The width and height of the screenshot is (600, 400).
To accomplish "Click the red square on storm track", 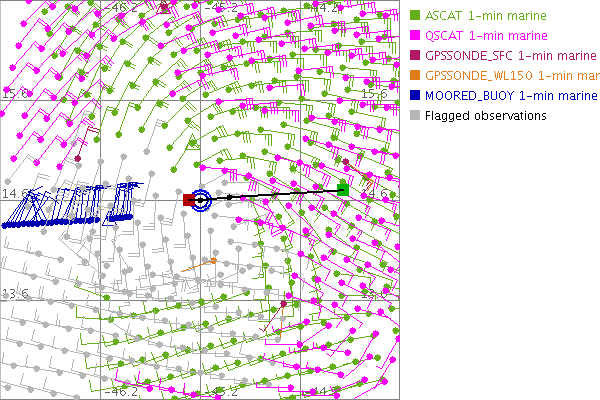I will [188, 200].
